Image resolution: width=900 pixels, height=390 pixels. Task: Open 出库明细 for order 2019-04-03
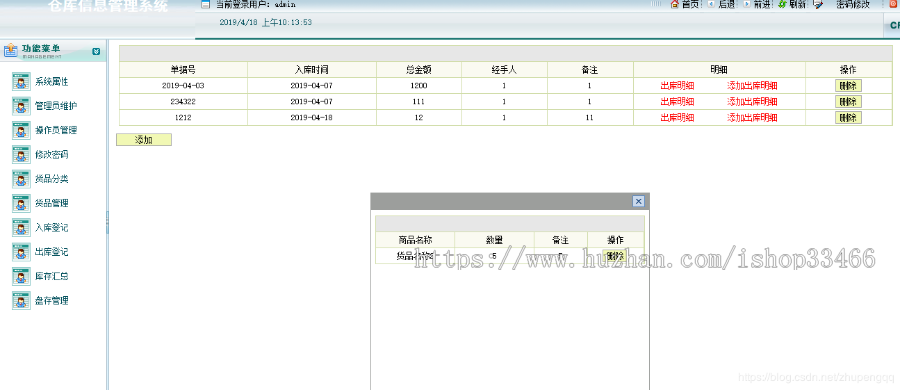click(678, 86)
